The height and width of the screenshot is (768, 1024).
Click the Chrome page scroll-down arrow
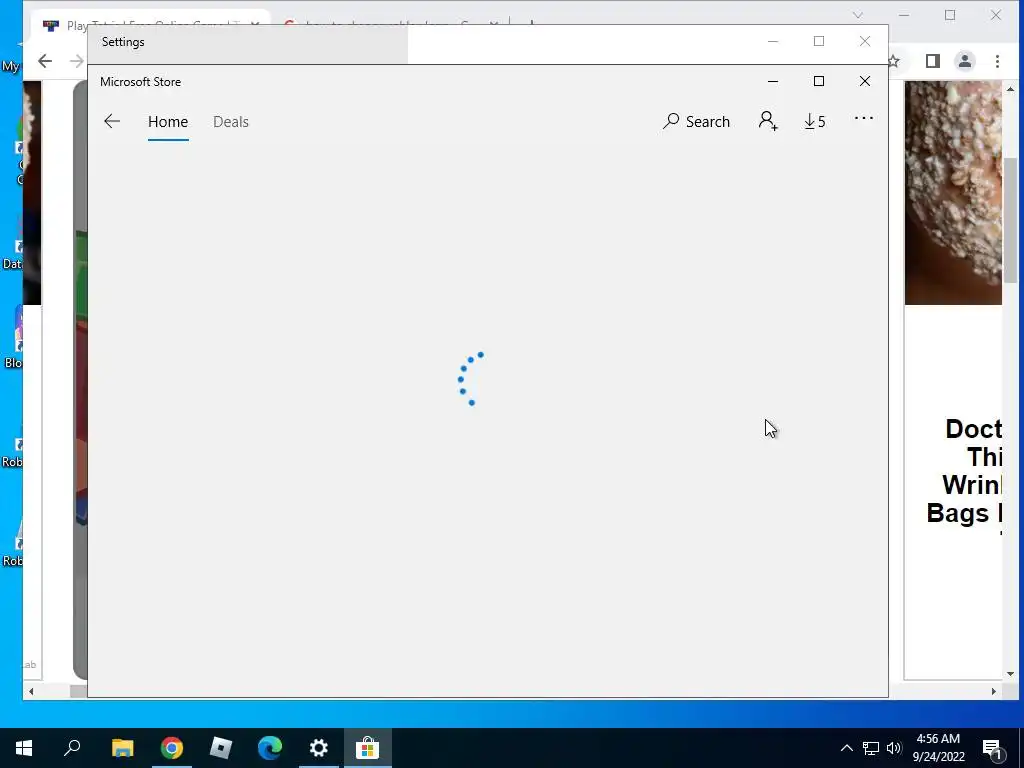click(1010, 673)
